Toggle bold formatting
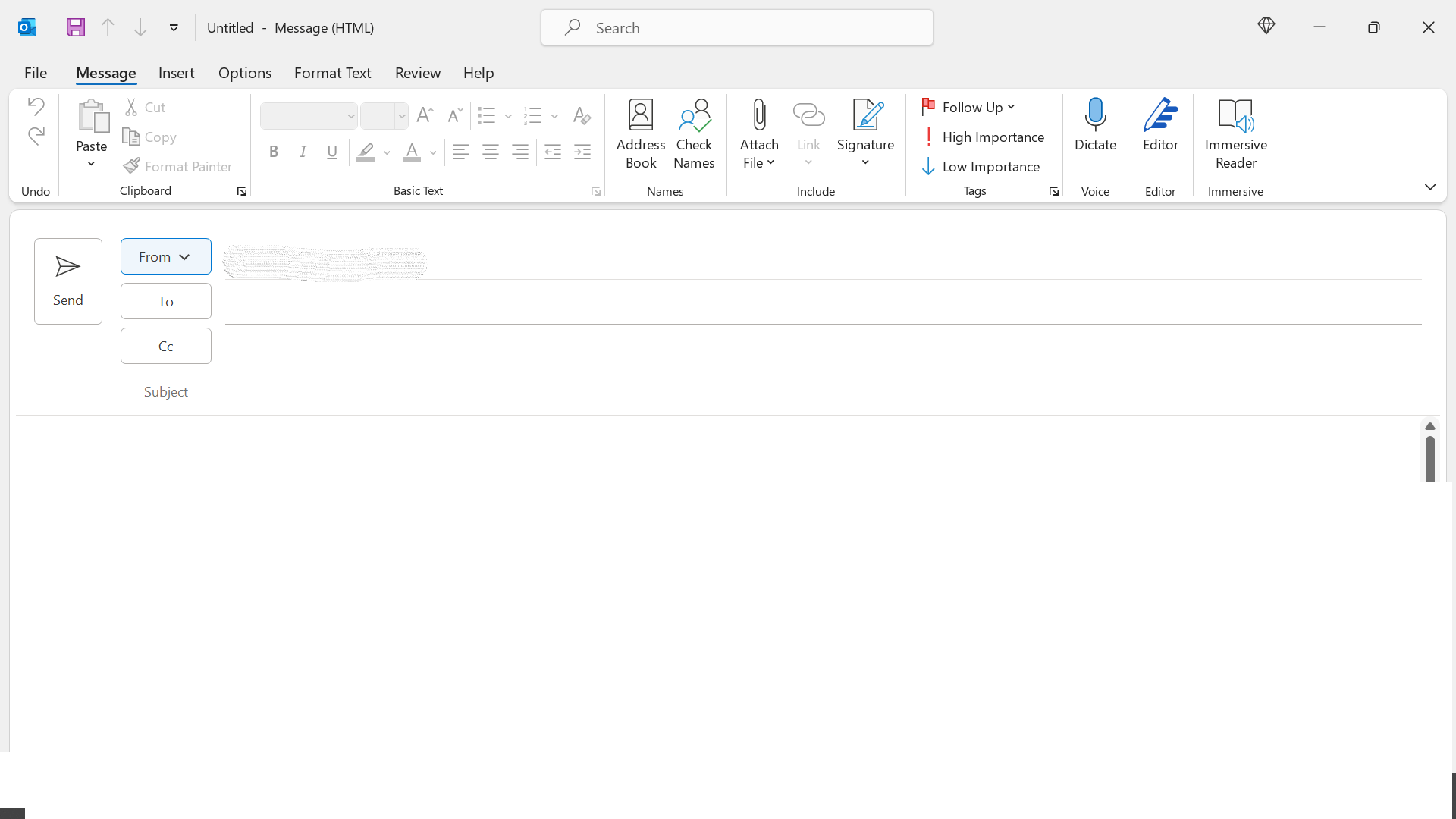The image size is (1456, 819). 274,152
